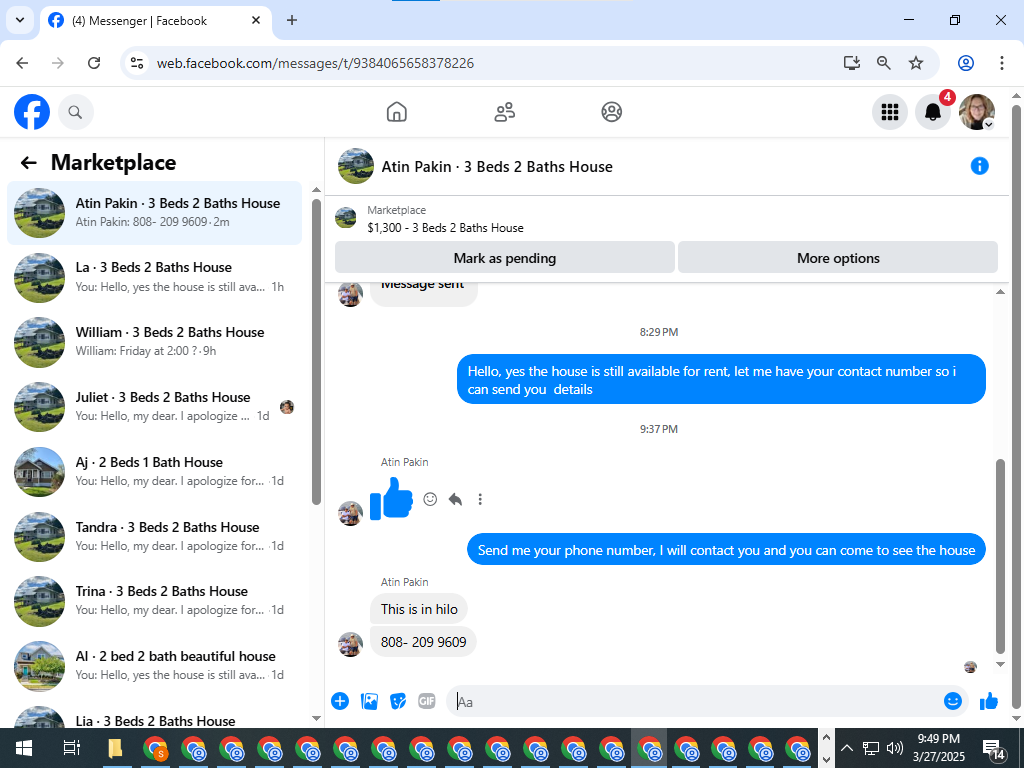Open More options for listing
The height and width of the screenshot is (768, 1024).
[838, 258]
